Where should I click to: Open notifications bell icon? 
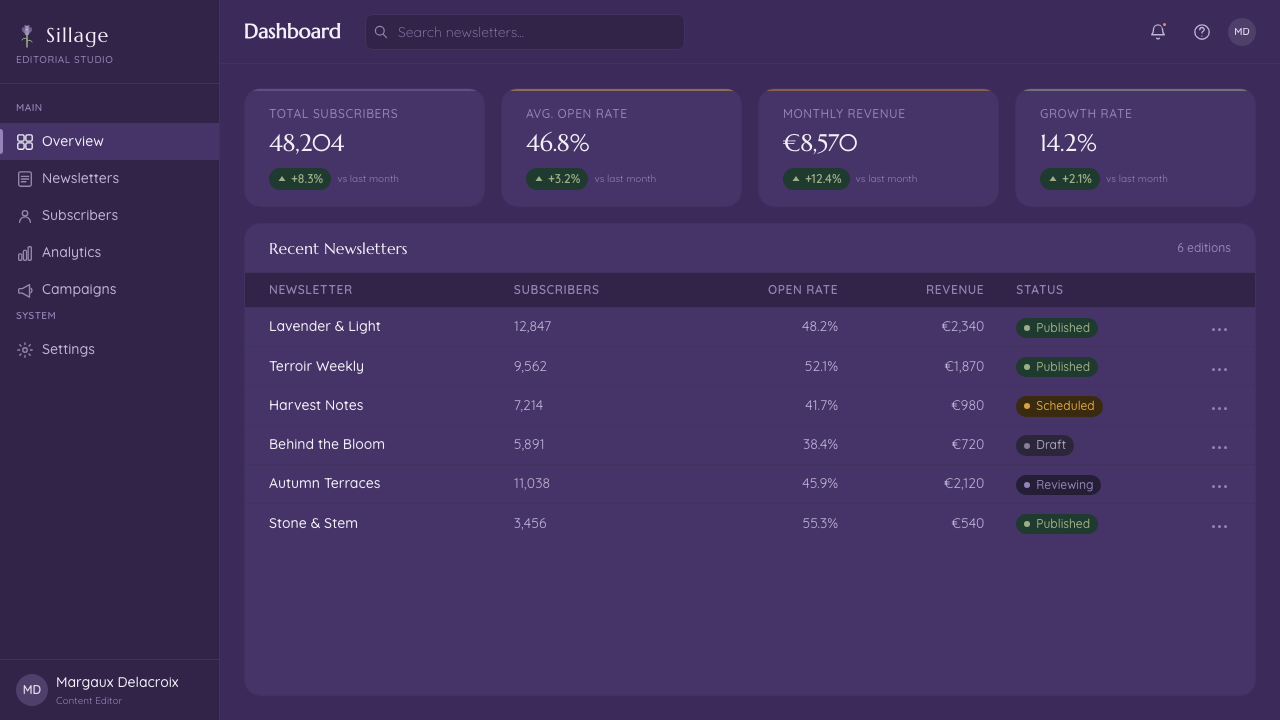1158,32
